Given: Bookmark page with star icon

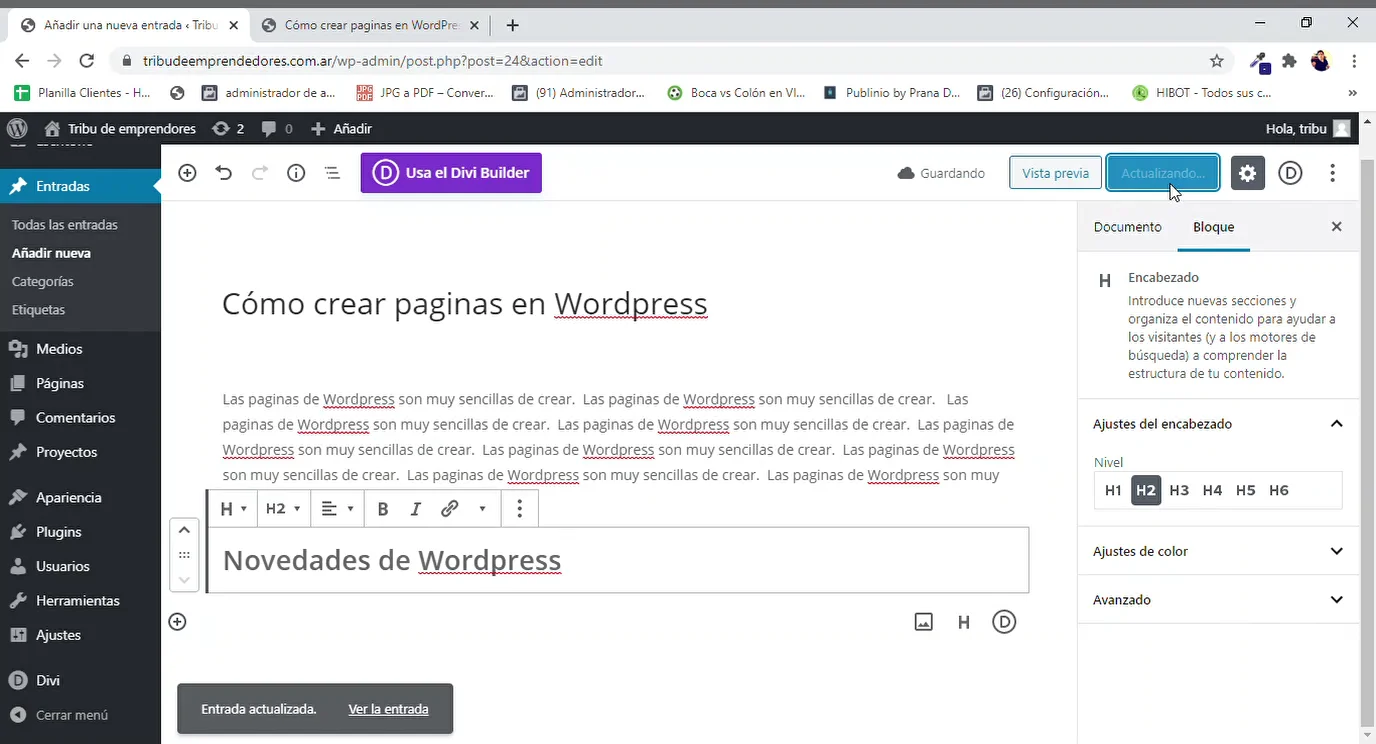Looking at the screenshot, I should click(x=1216, y=61).
